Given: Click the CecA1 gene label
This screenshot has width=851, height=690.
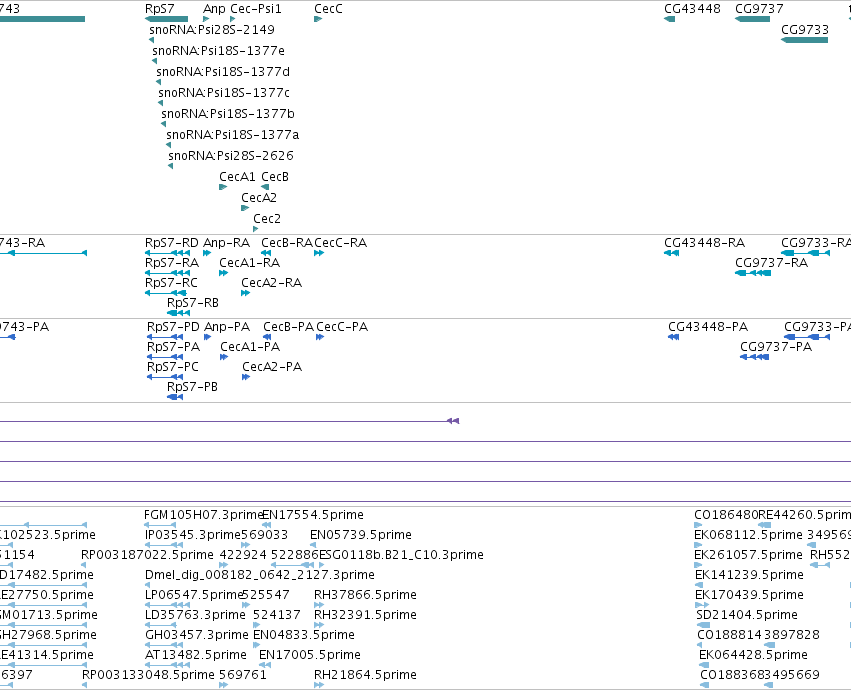Looking at the screenshot, I should click(237, 176).
